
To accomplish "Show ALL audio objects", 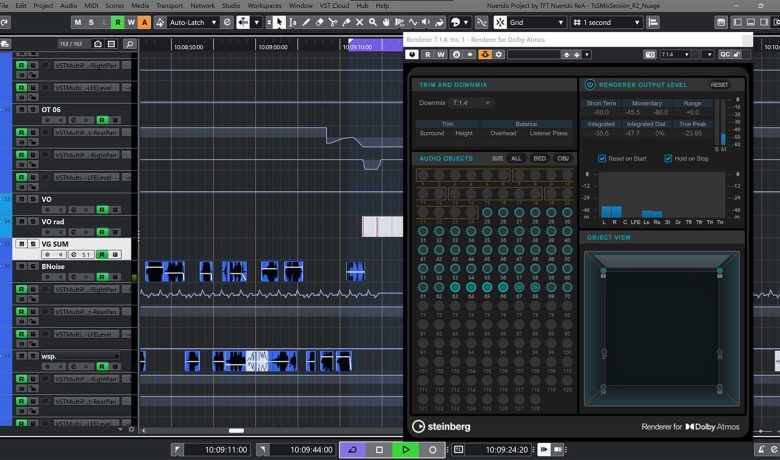I will point(516,159).
